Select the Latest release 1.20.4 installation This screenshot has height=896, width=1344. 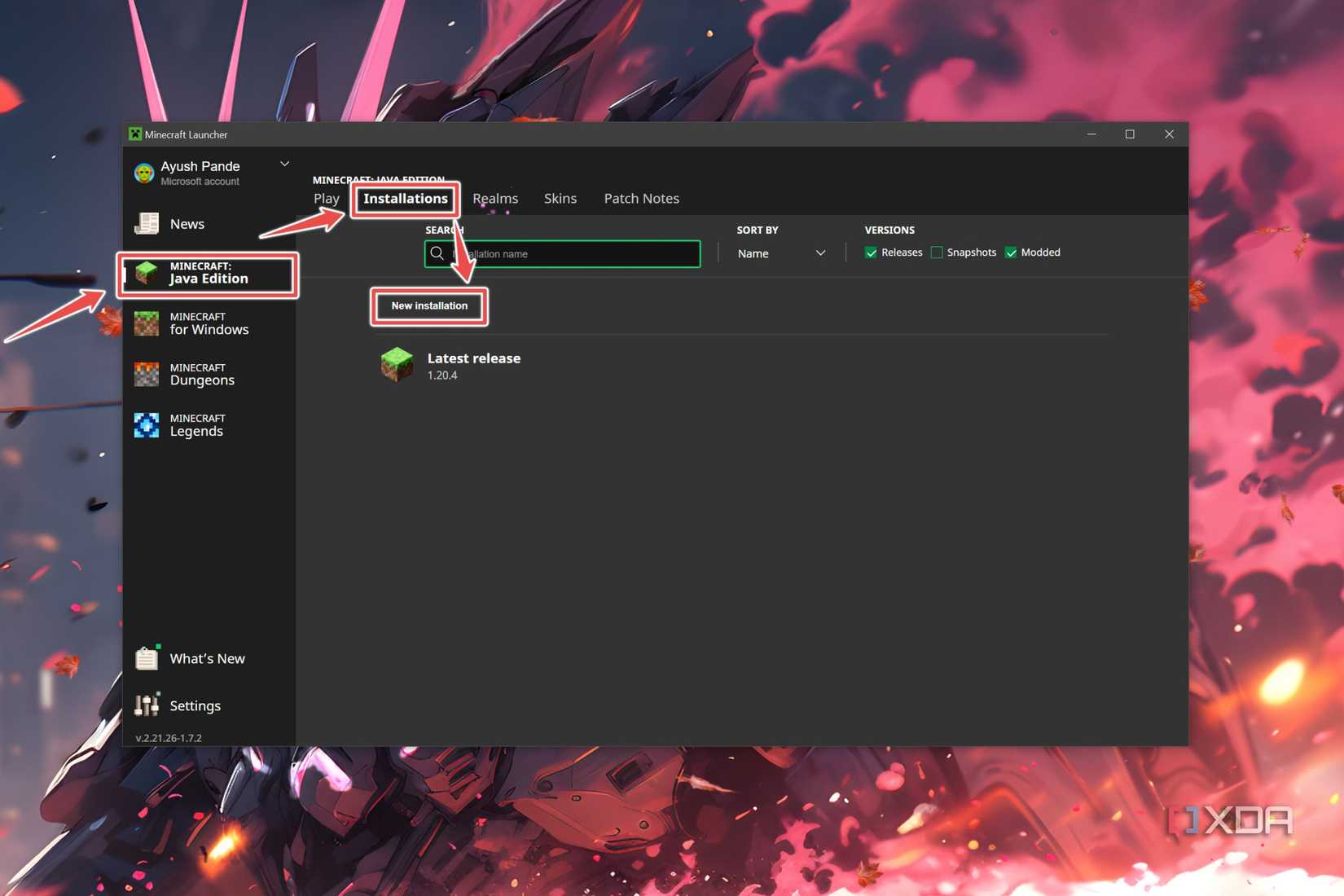click(473, 366)
